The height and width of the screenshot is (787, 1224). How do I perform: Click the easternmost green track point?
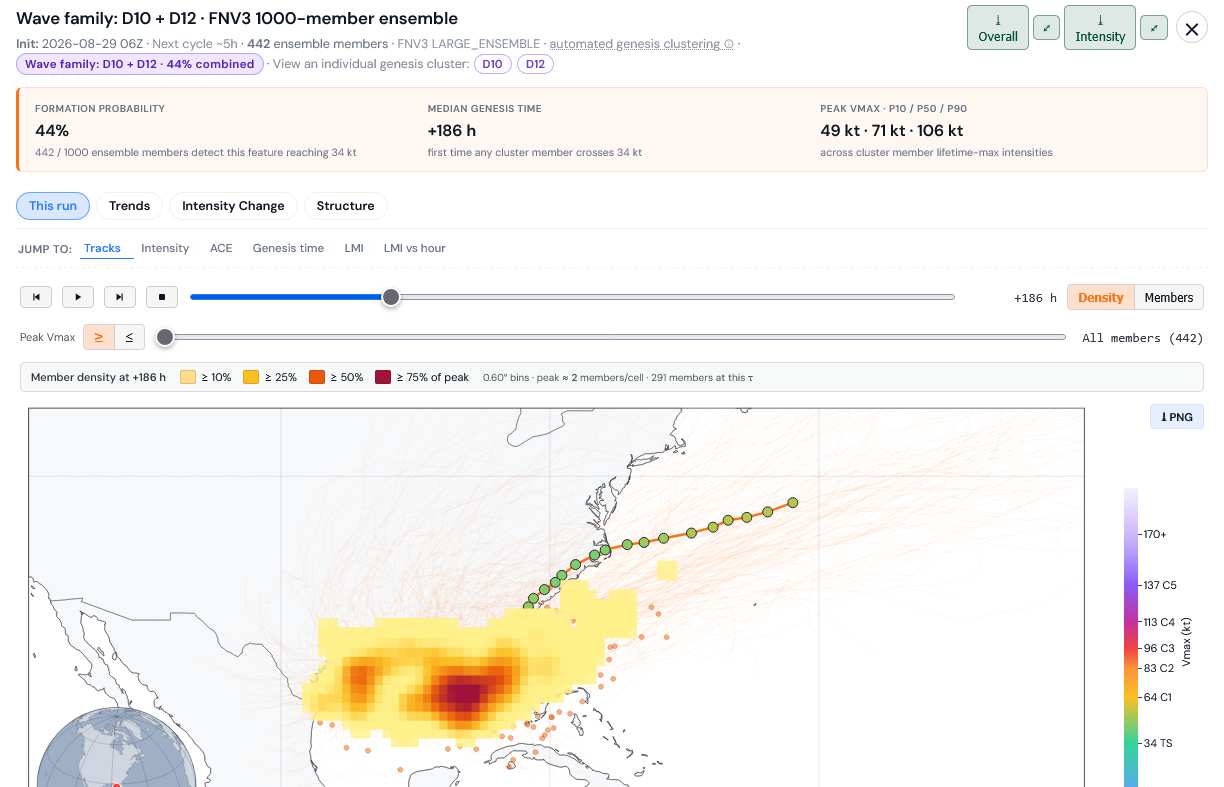[x=792, y=502]
